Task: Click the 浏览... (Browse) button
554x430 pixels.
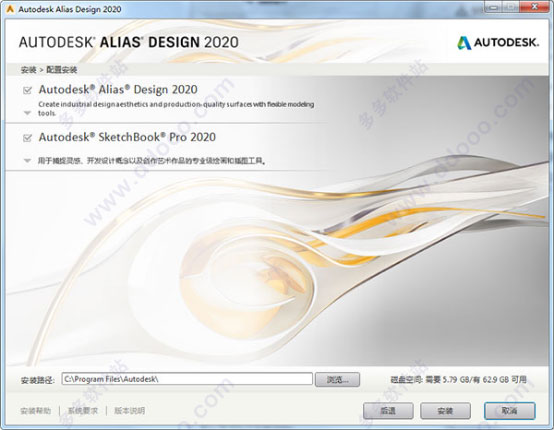Action: click(x=337, y=379)
